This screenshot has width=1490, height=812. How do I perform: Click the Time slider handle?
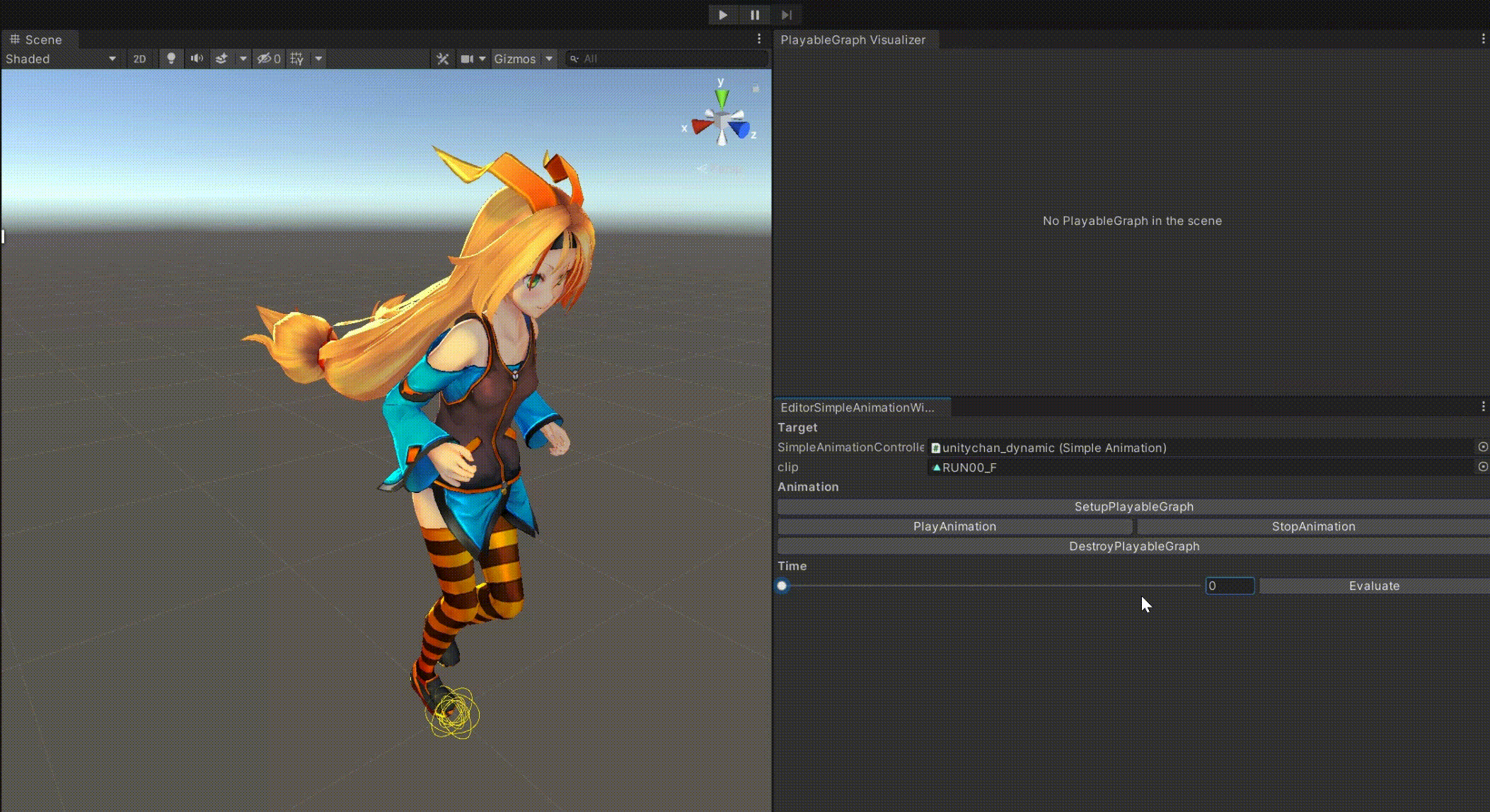[782, 586]
